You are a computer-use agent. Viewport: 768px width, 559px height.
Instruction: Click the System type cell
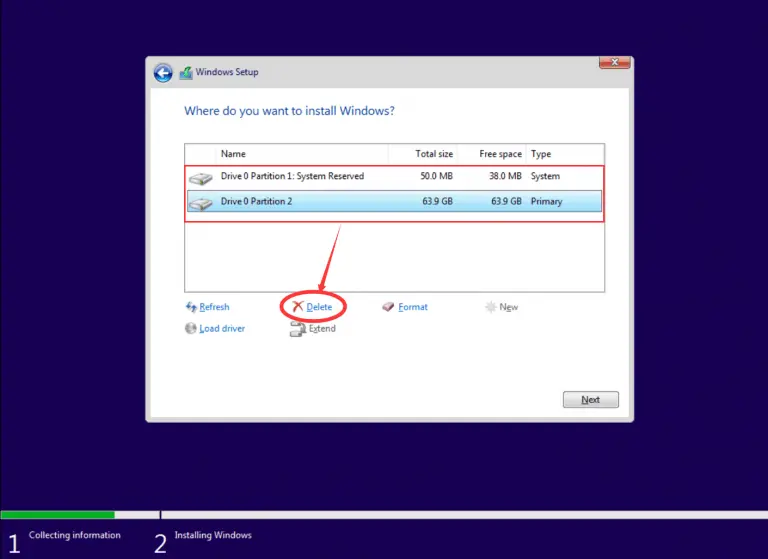click(x=545, y=176)
